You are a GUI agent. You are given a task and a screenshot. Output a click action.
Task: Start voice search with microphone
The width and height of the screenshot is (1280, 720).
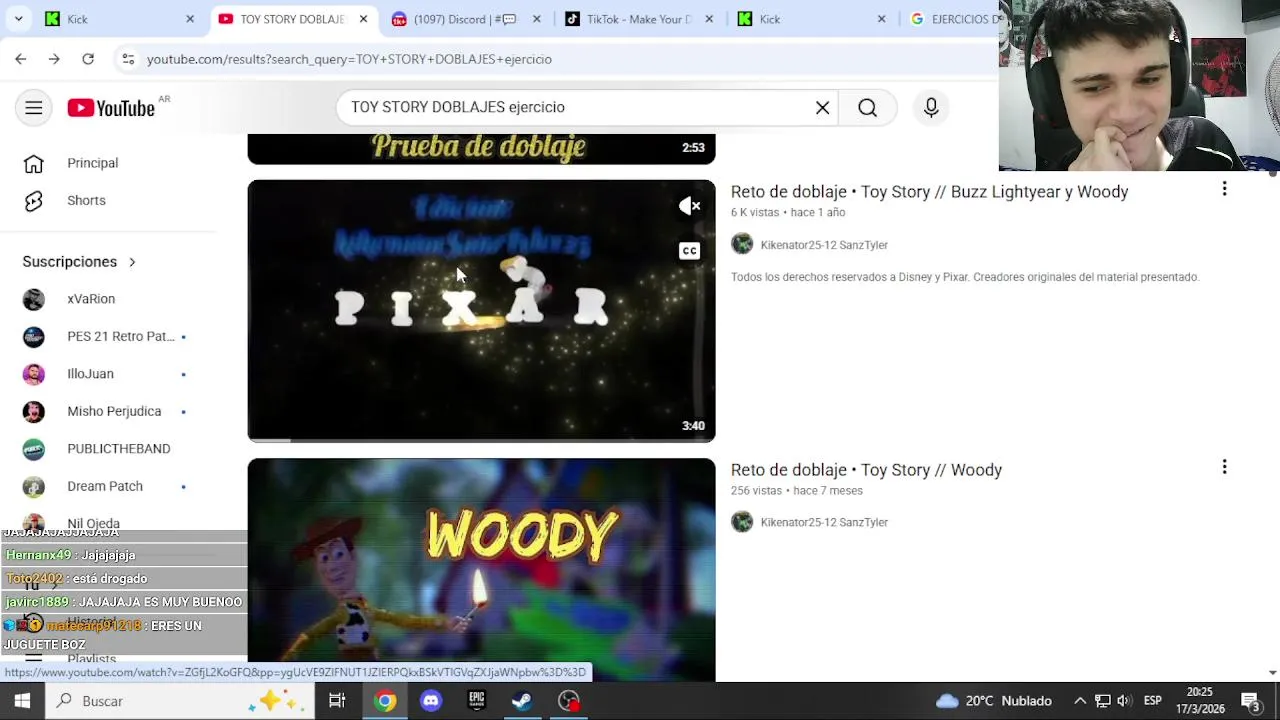[931, 108]
